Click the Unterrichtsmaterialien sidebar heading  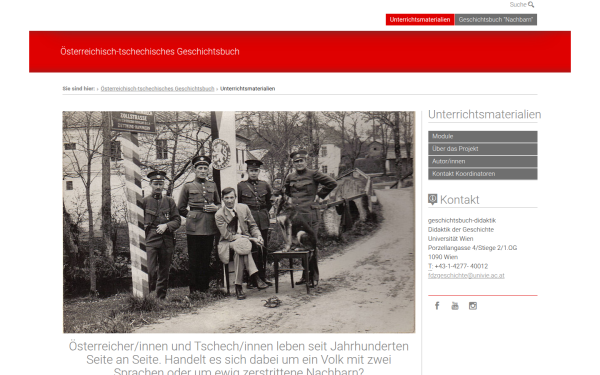pos(484,114)
